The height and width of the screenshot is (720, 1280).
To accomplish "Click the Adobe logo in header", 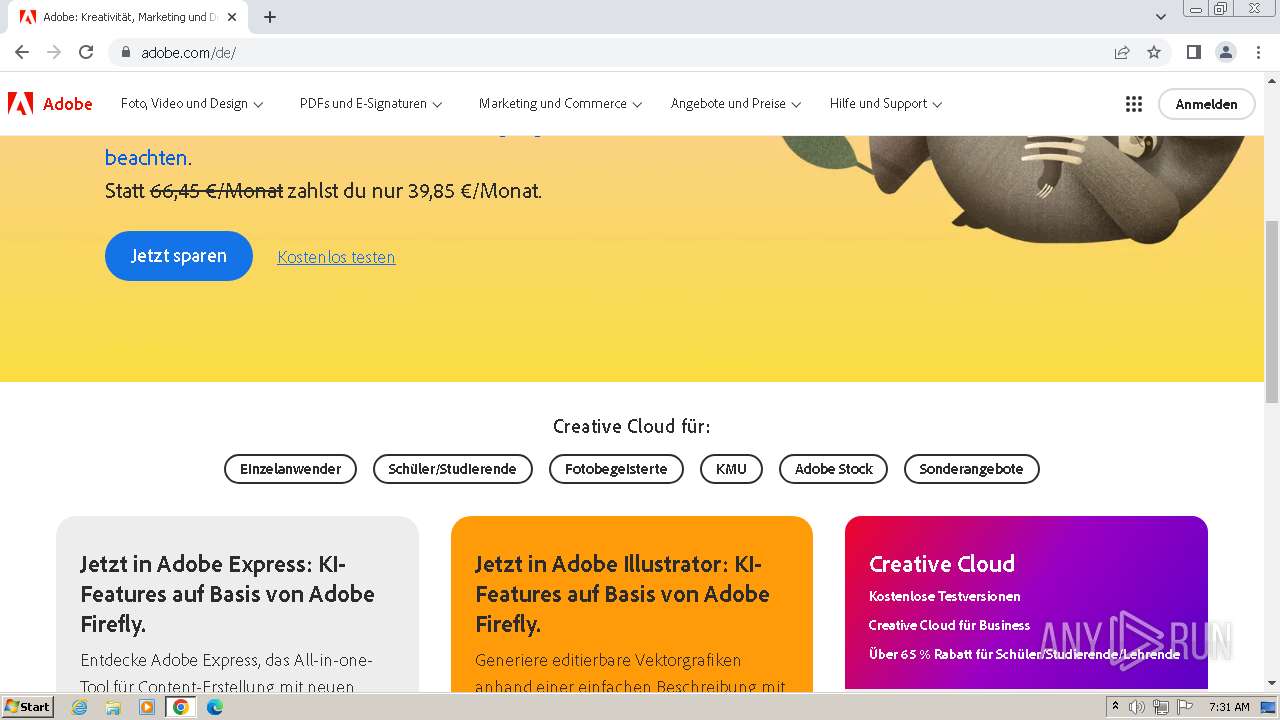I will click(50, 103).
